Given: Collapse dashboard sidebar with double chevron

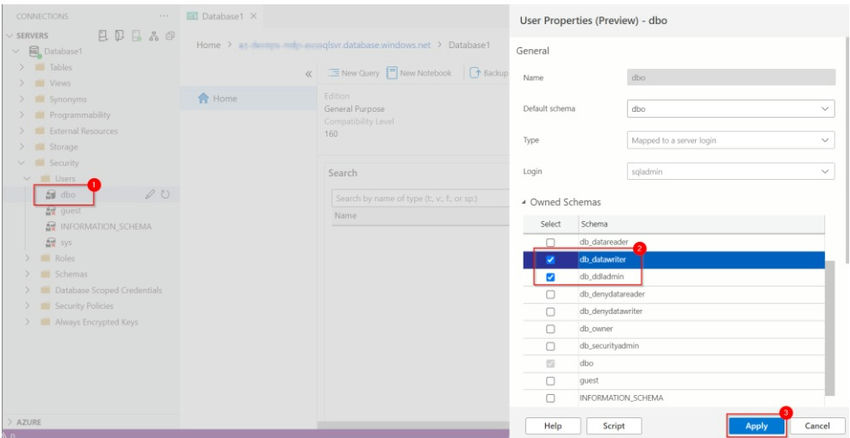Looking at the screenshot, I should point(308,74).
